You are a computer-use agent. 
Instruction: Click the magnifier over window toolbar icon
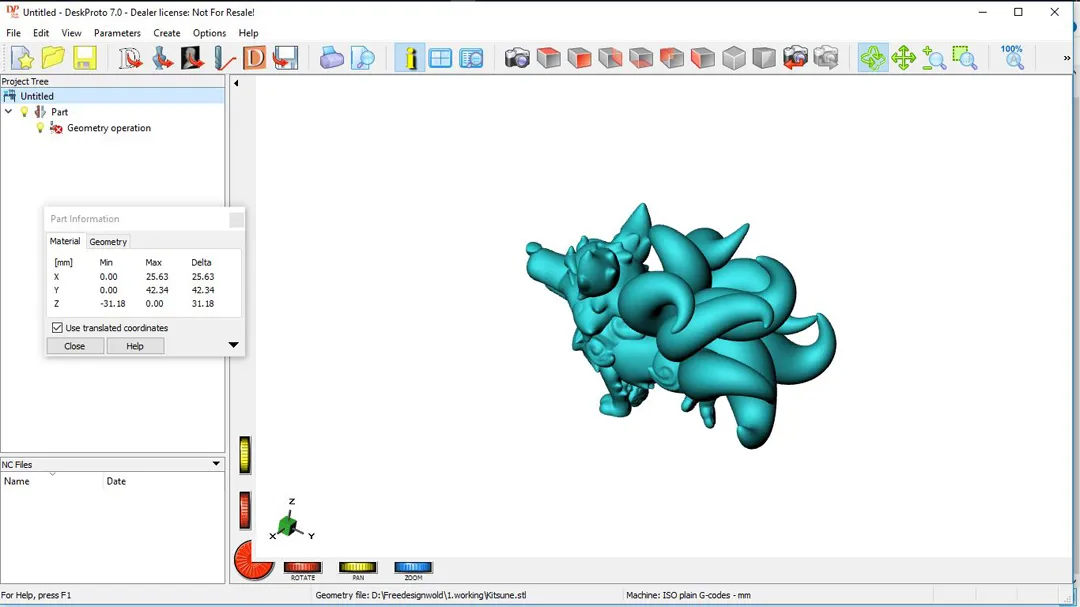471,58
